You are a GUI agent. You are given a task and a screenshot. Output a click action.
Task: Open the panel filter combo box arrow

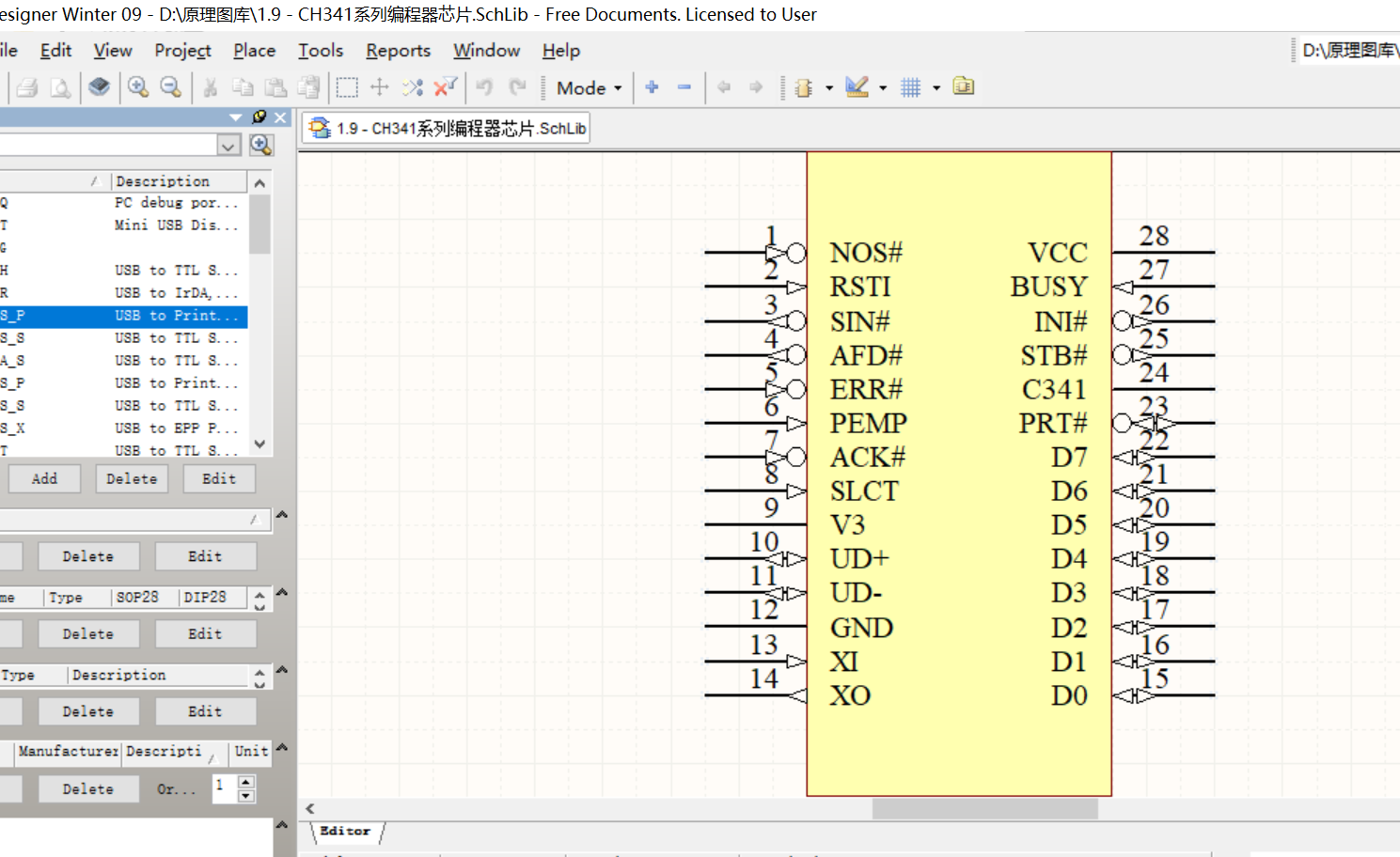[x=228, y=146]
